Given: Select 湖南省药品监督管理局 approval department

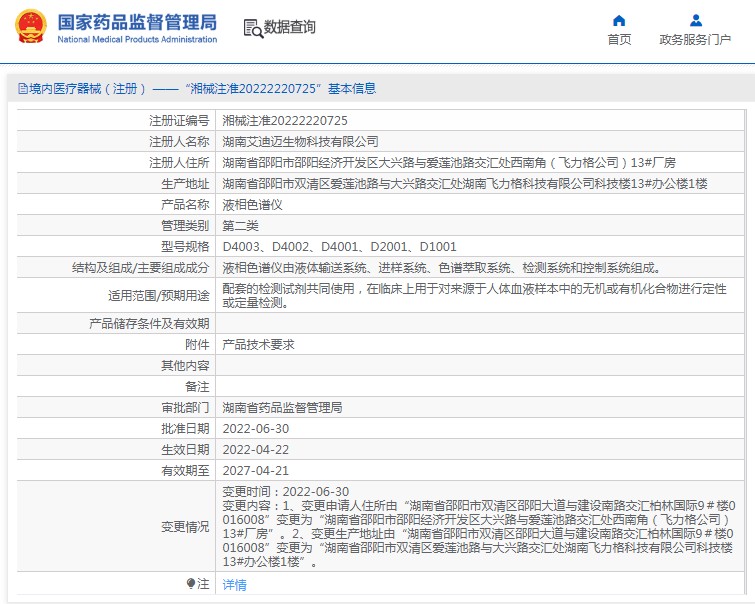Looking at the screenshot, I should pos(282,408).
